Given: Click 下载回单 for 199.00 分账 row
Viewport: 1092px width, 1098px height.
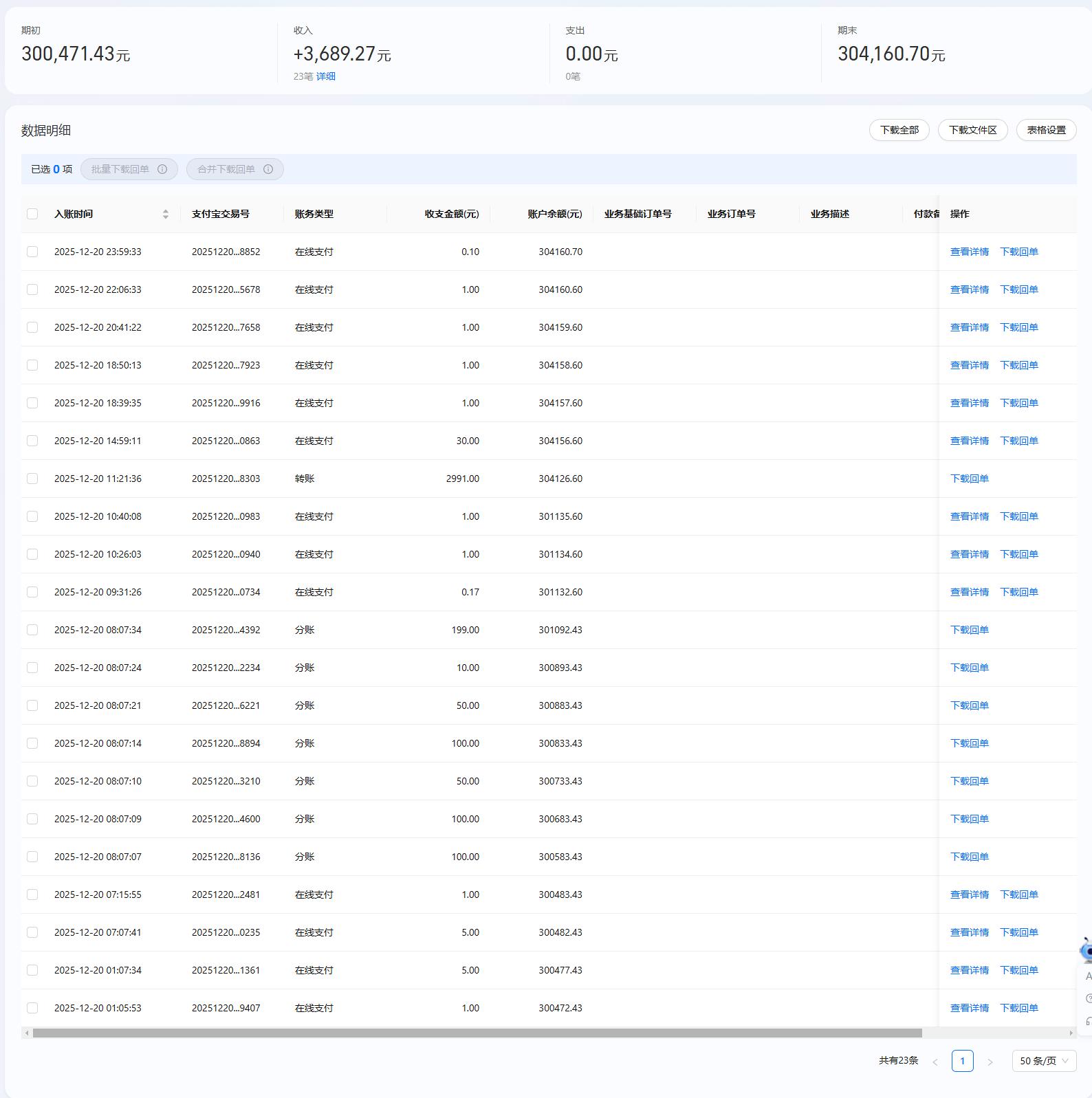Looking at the screenshot, I should (x=969, y=630).
